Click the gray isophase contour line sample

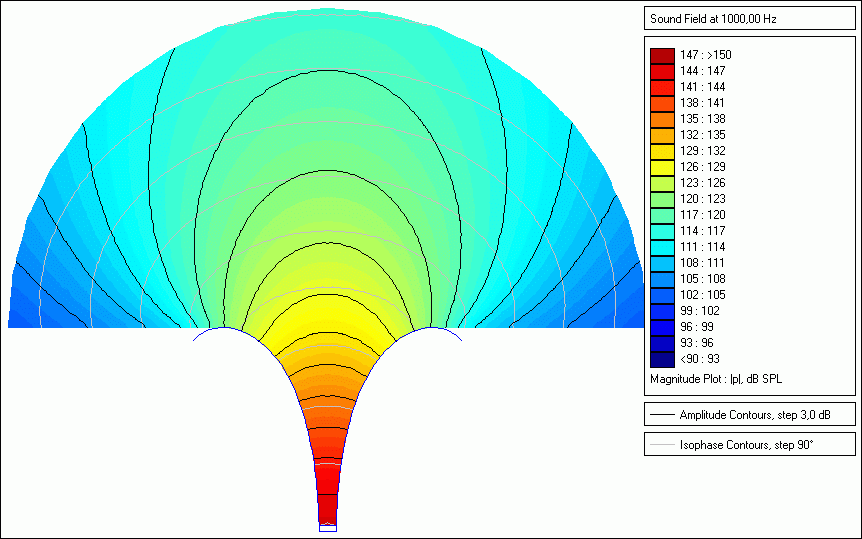662,445
